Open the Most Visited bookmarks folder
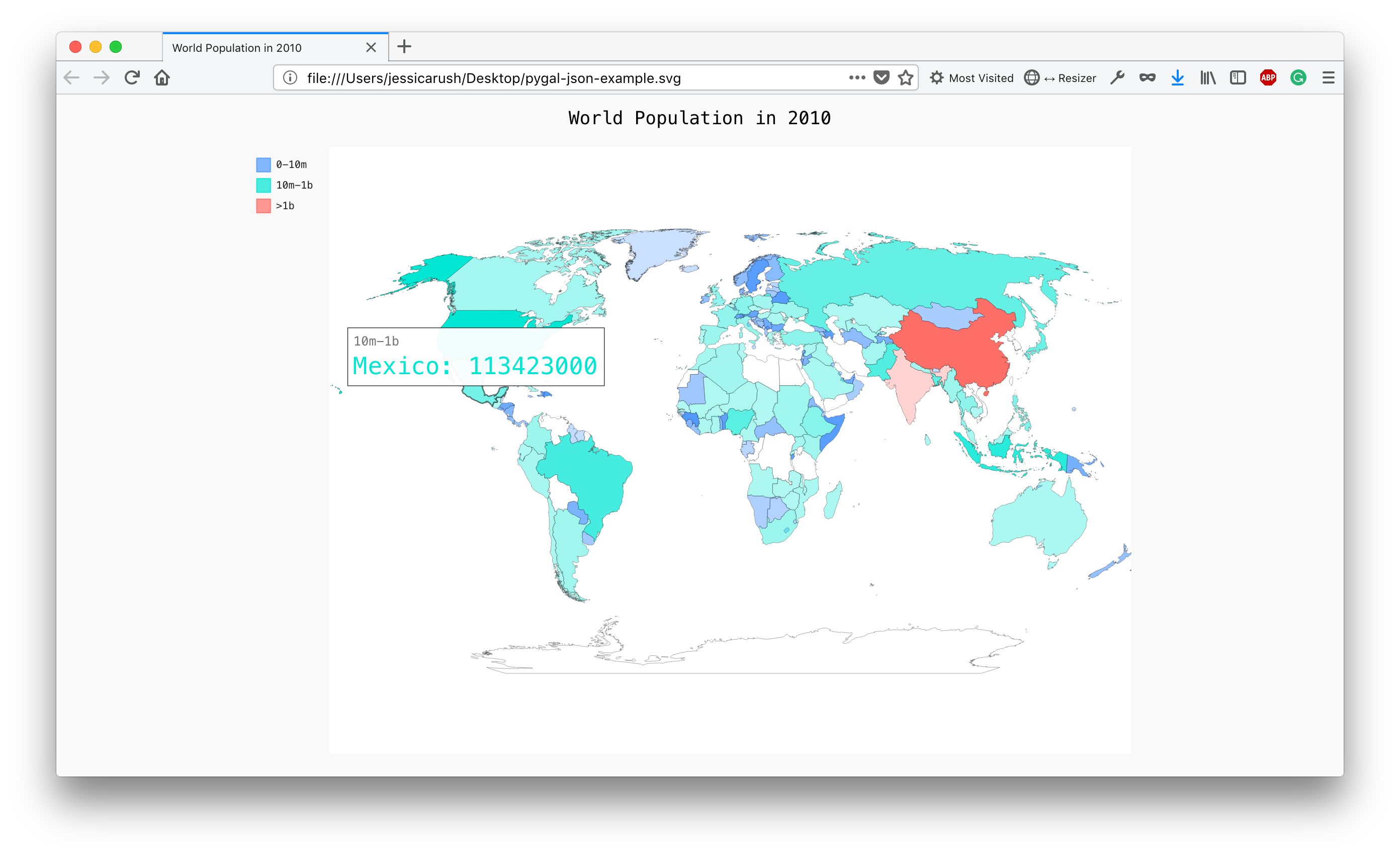 (972, 78)
